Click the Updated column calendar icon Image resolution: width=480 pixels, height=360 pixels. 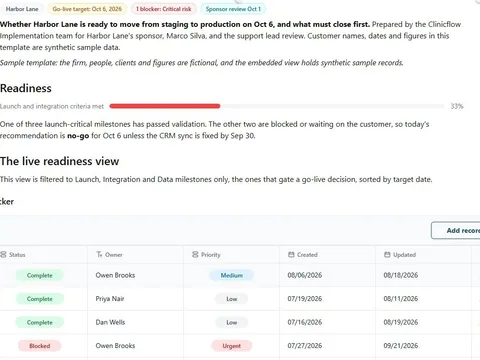tap(387, 255)
